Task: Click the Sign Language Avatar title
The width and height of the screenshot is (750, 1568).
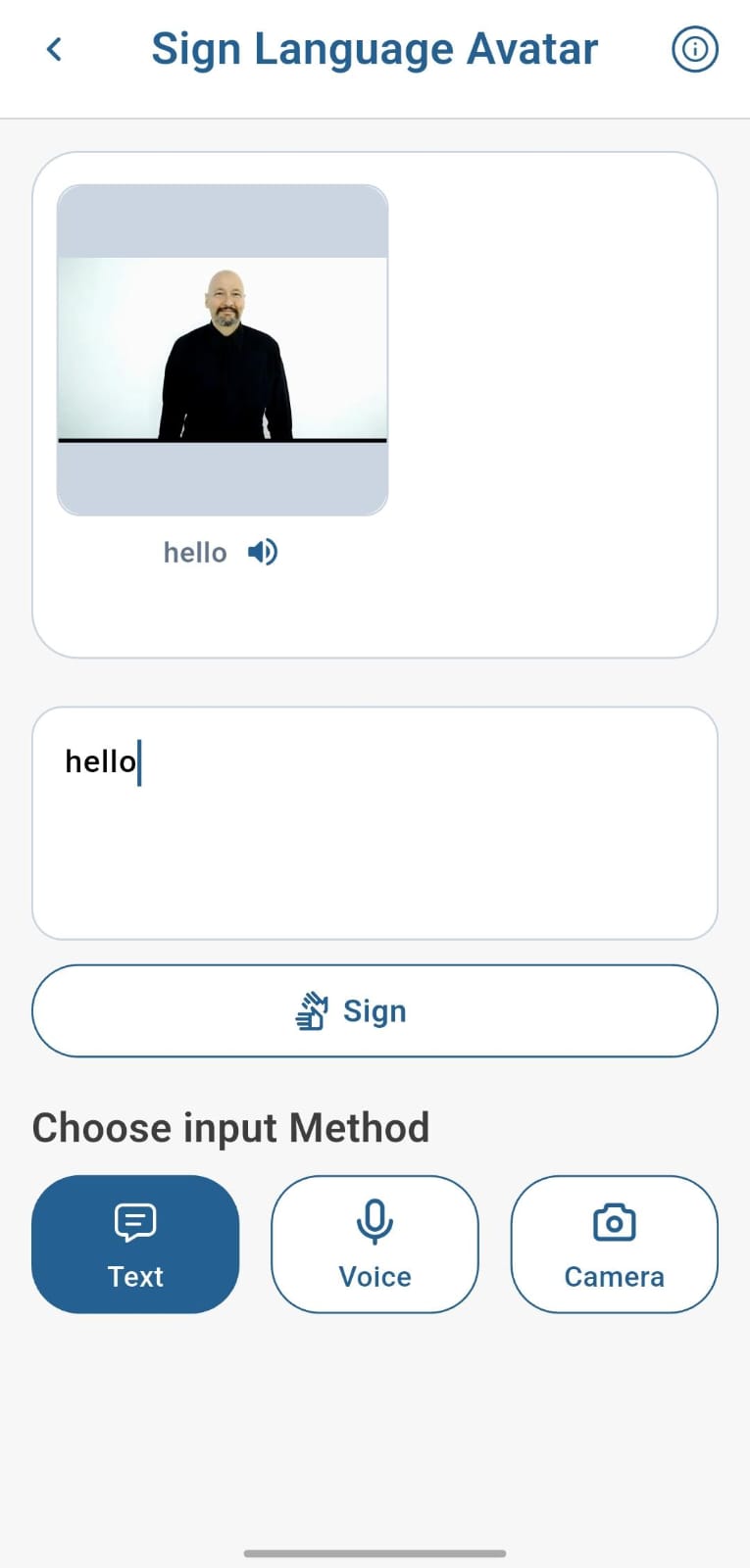Action: coord(375,48)
